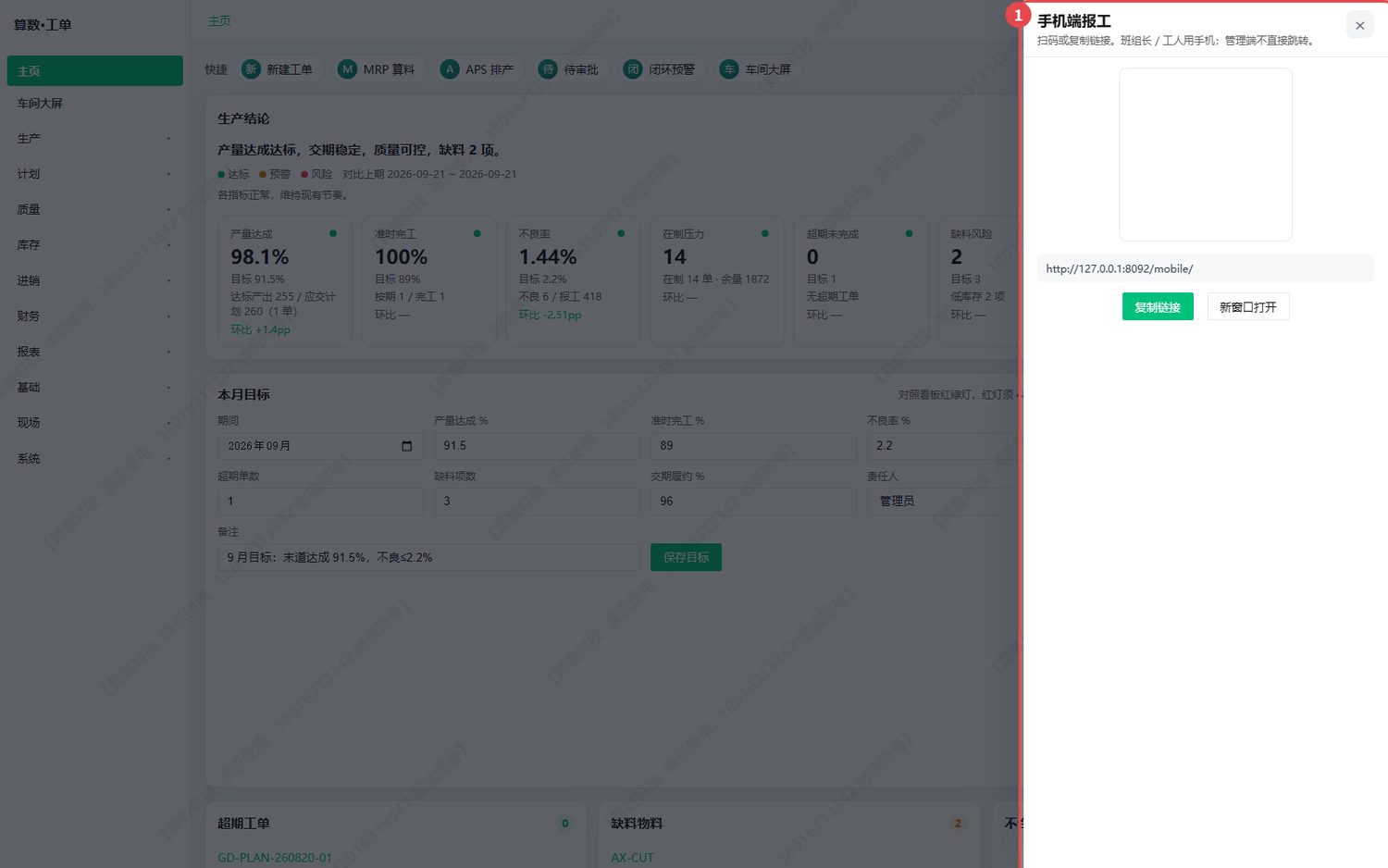Click the 新 icon of 新建工单 shortcut
This screenshot has height=868, width=1388.
251,69
